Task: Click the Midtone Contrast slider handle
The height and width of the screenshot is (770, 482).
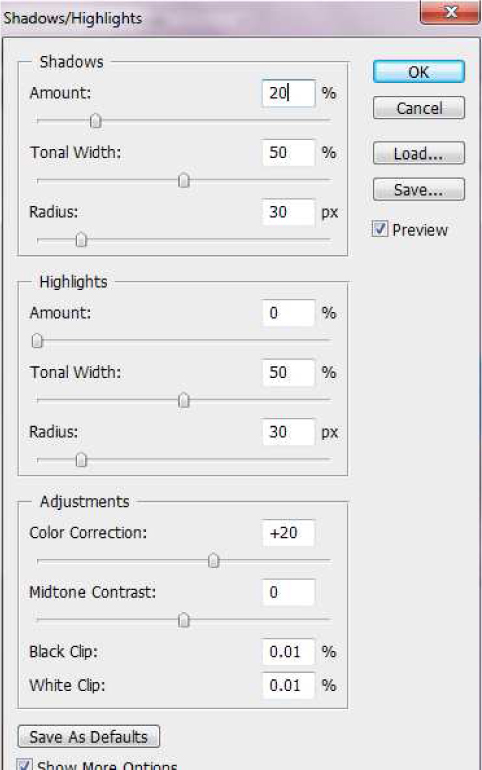Action: pos(184,620)
